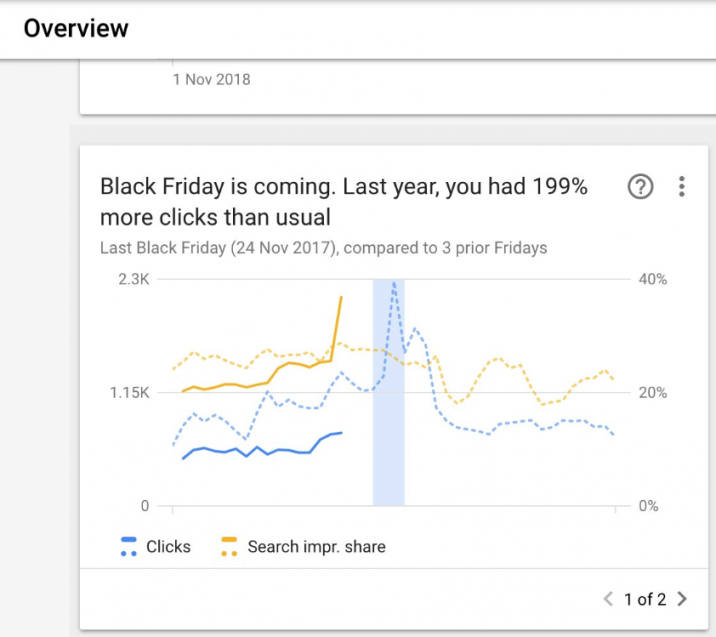716x637 pixels.
Task: Toggle the Clicks series label
Action: (x=168, y=547)
